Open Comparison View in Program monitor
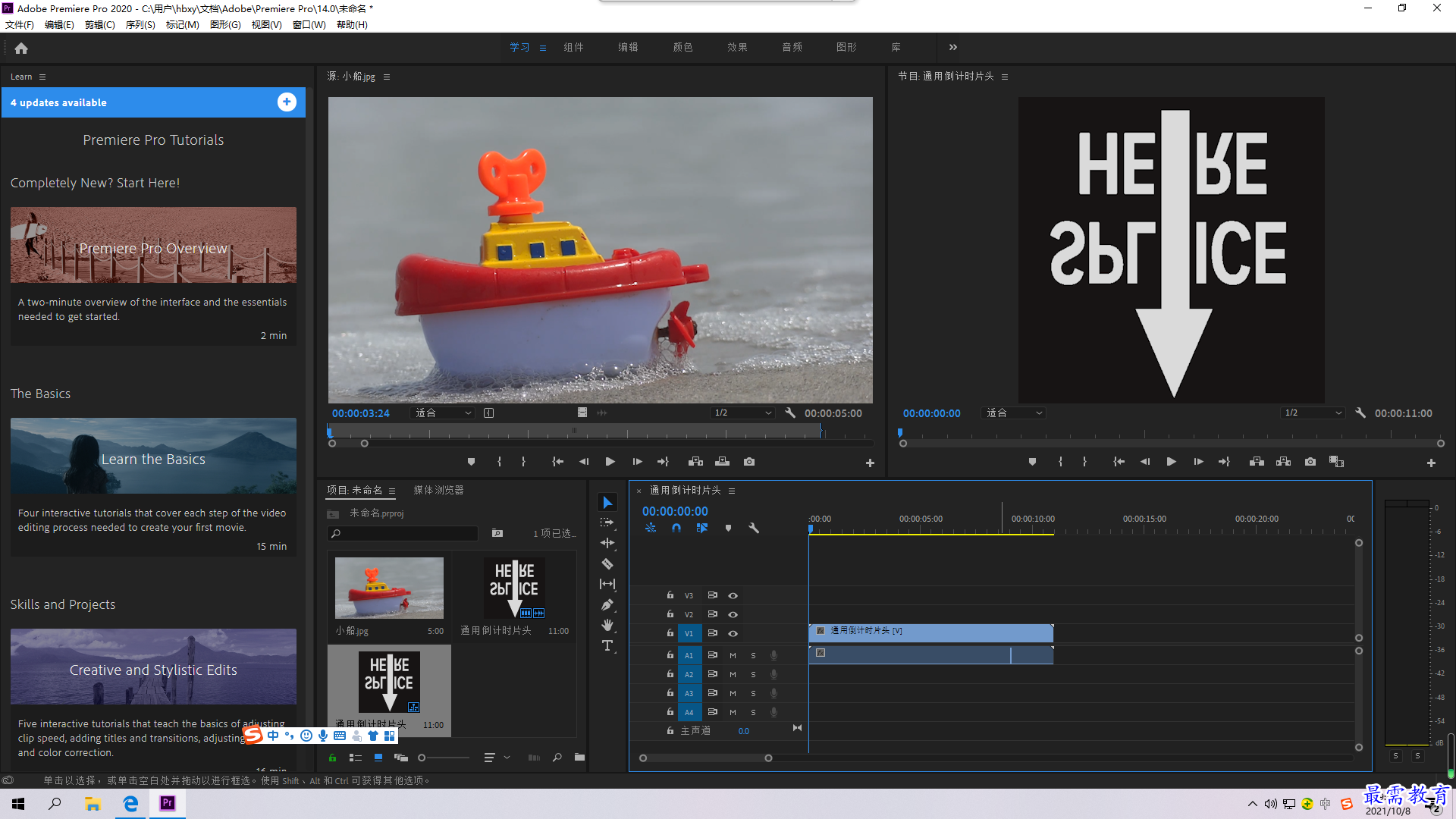1456x819 pixels. tap(1336, 462)
